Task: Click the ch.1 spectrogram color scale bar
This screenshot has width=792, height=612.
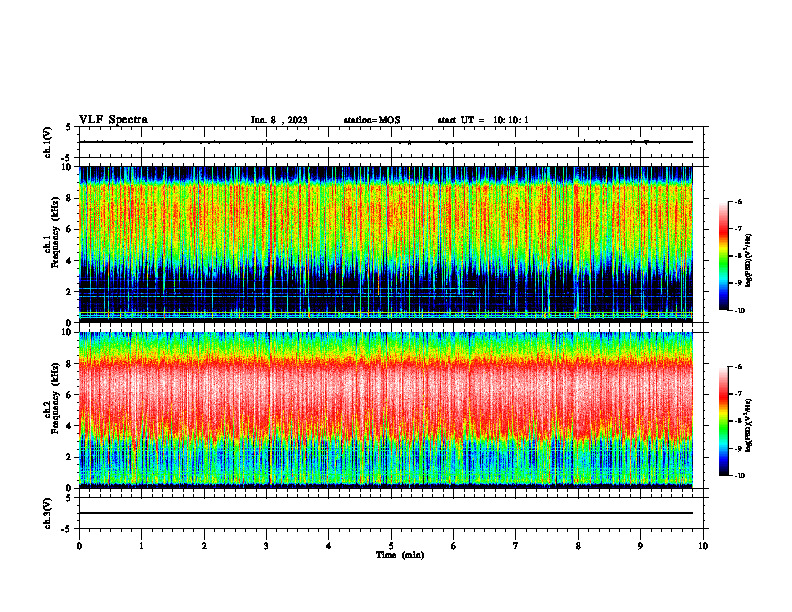Action: (723, 256)
